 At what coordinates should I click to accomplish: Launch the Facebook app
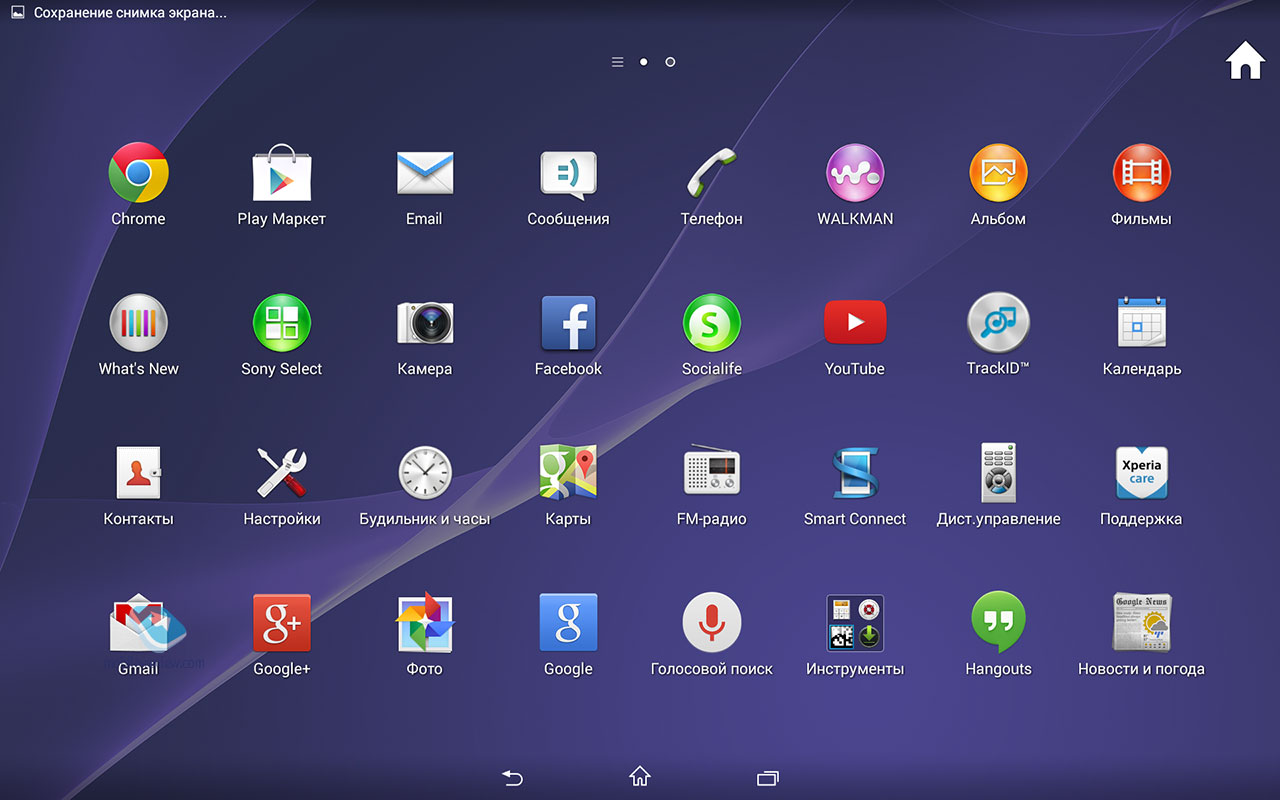click(x=568, y=323)
